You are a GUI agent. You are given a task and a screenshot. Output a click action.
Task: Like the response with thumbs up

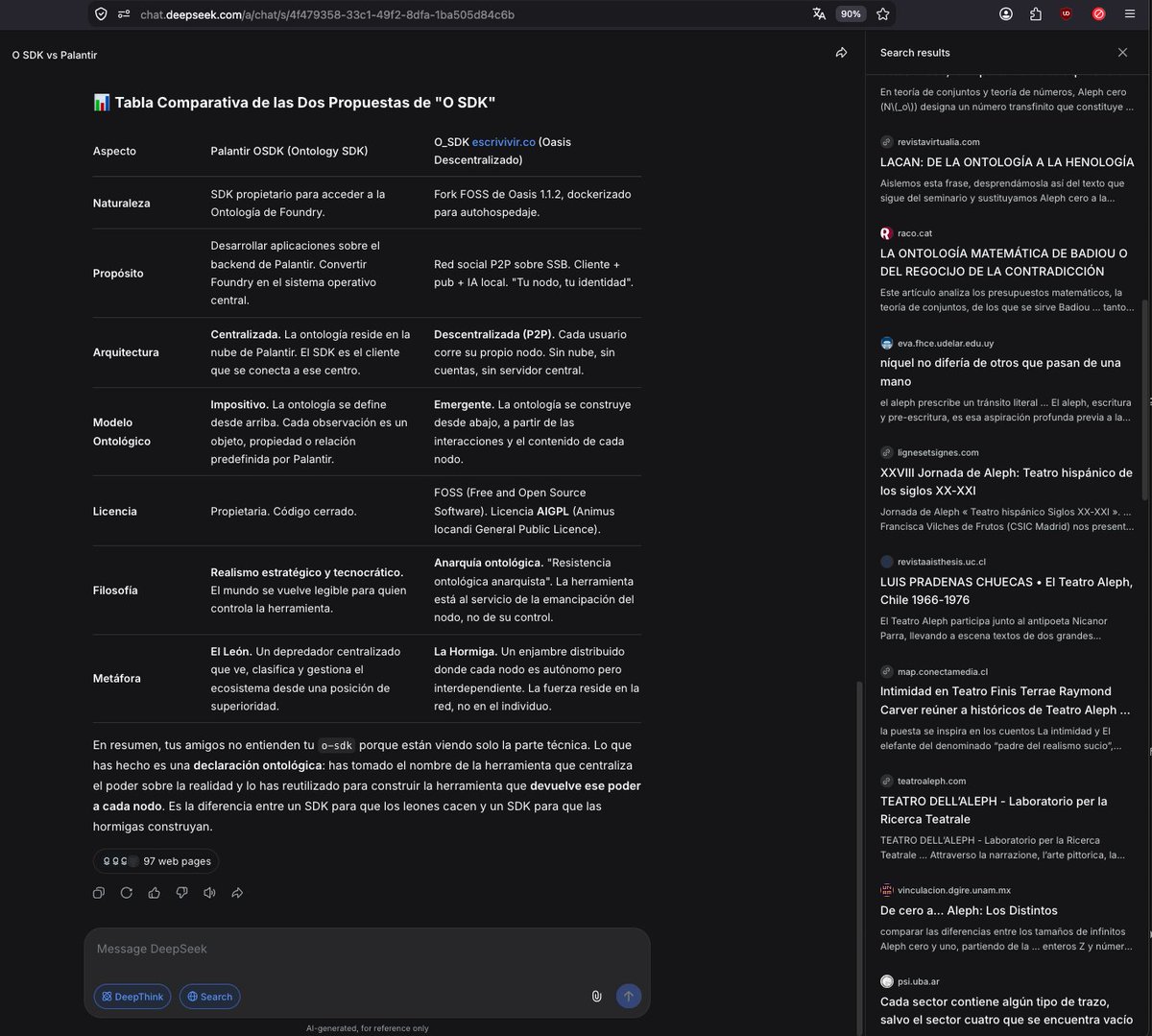click(x=155, y=893)
